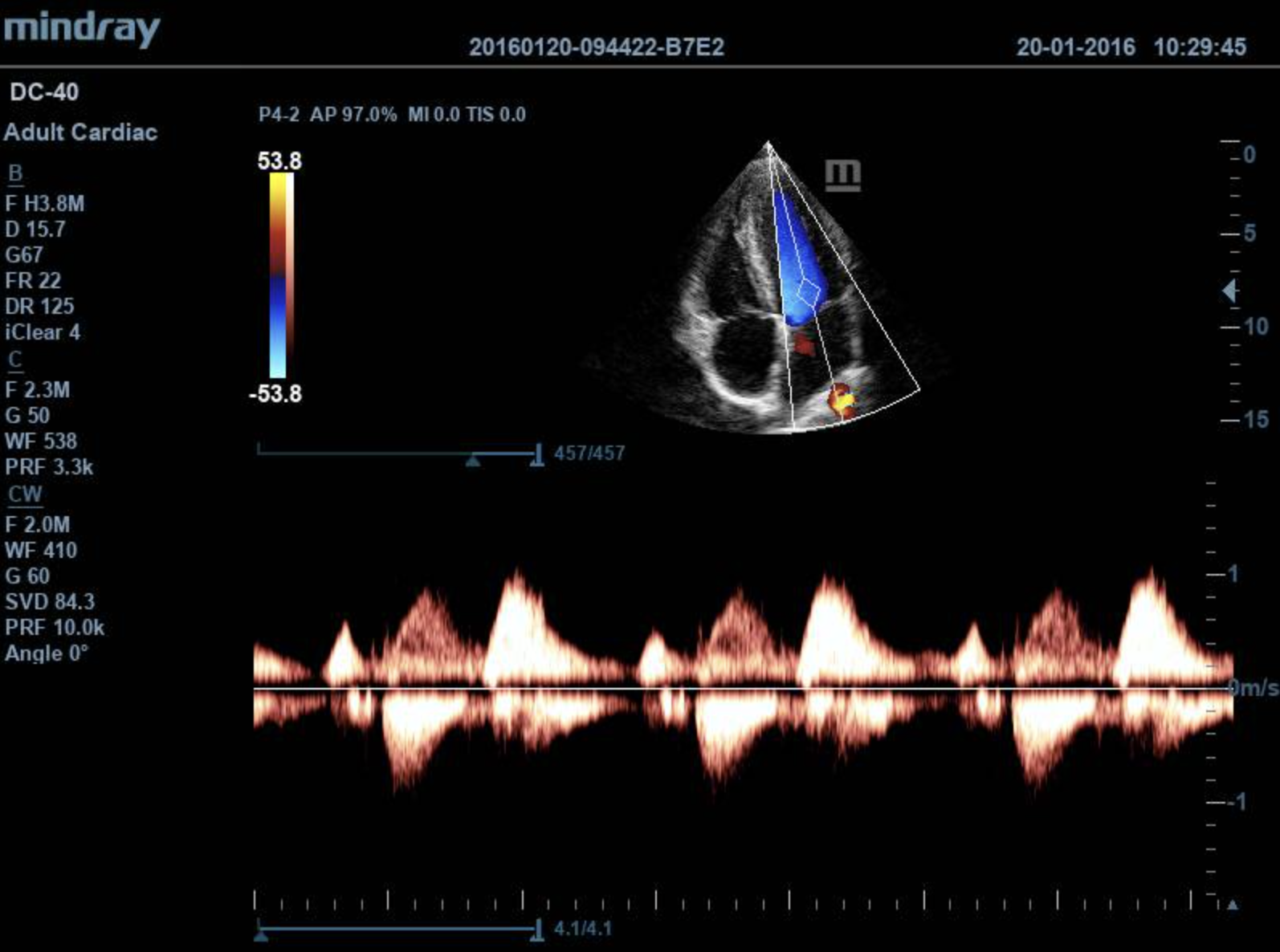
Task: Click the 'PRF 3.3k' color PRF value
Action: [x=49, y=467]
